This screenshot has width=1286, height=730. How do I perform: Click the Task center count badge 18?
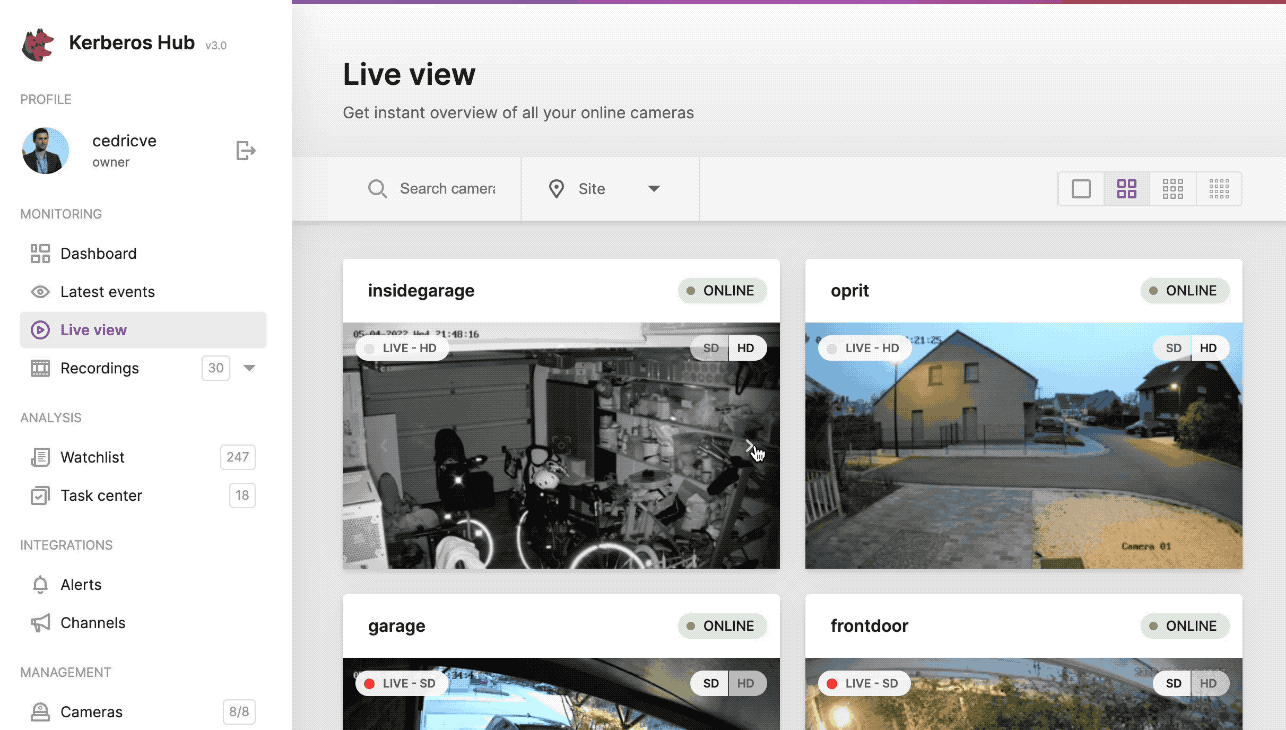click(x=241, y=495)
